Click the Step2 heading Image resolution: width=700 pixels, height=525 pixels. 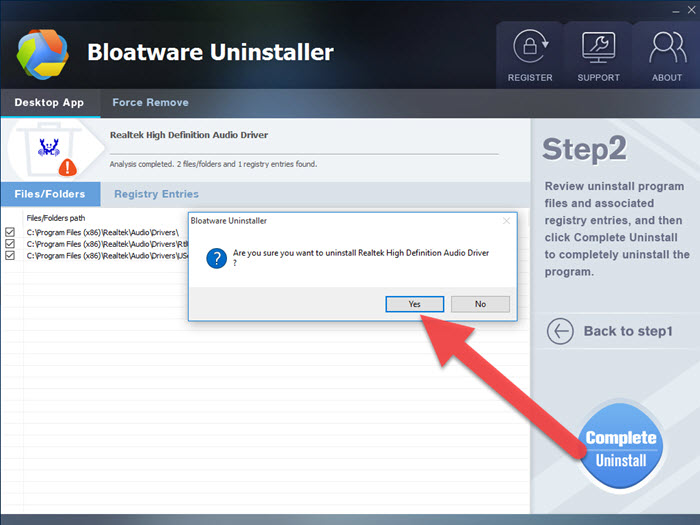click(584, 149)
